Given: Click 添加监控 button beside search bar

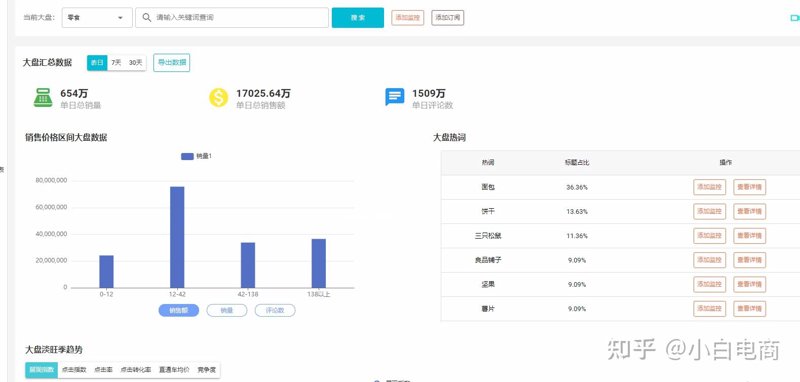Looking at the screenshot, I should (x=408, y=18).
